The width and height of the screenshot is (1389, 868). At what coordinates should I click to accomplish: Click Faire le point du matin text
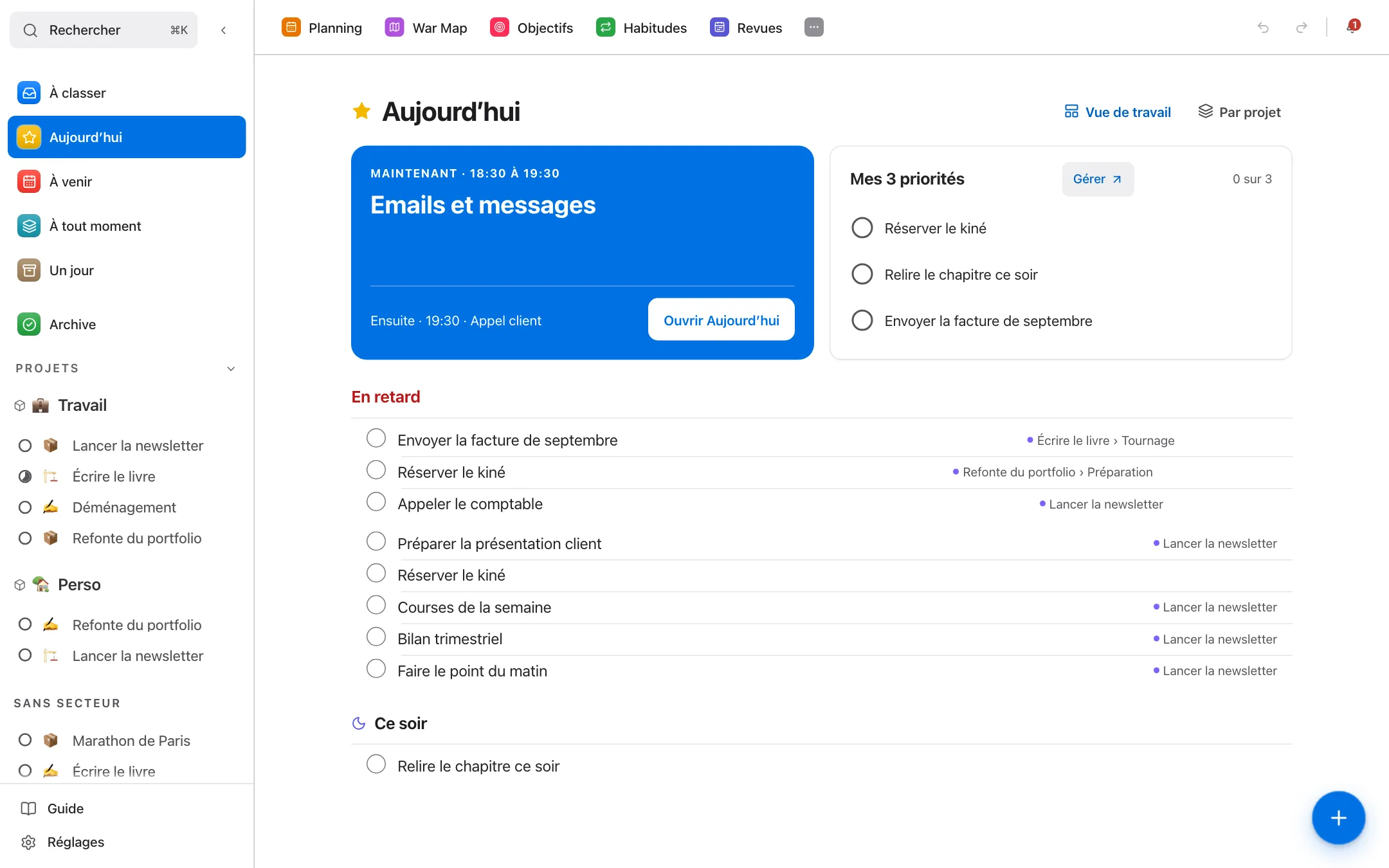pyautogui.click(x=472, y=671)
